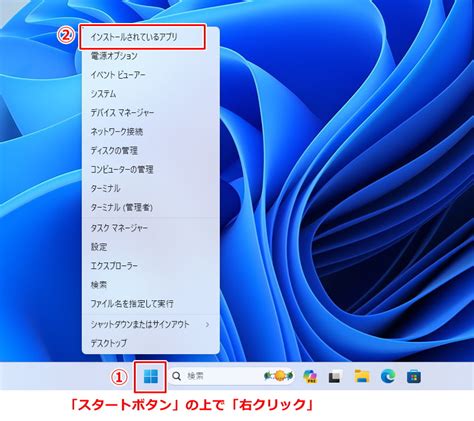Open Task View from the taskbar
This screenshot has width=474, height=421.
click(335, 377)
